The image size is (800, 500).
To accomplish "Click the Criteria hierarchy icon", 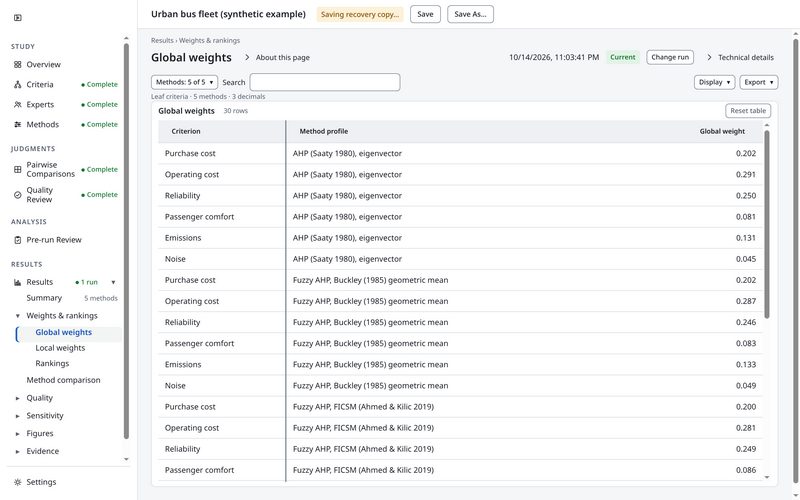I will (18, 85).
